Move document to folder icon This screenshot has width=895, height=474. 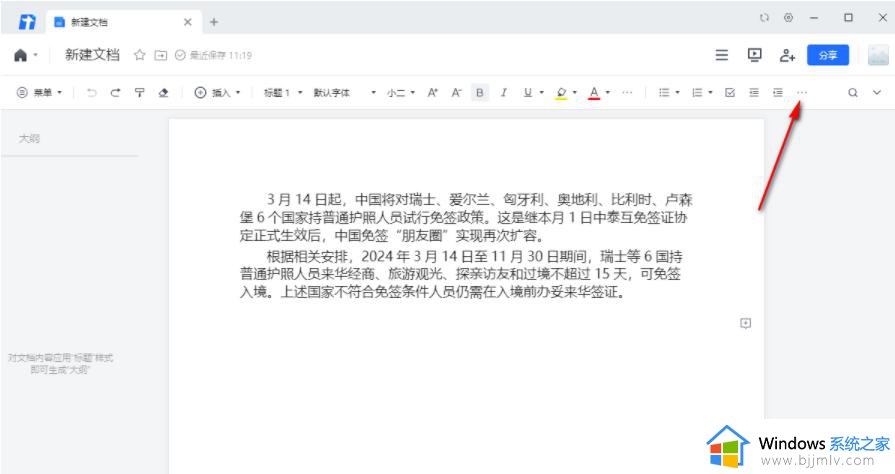pyautogui.click(x=161, y=55)
